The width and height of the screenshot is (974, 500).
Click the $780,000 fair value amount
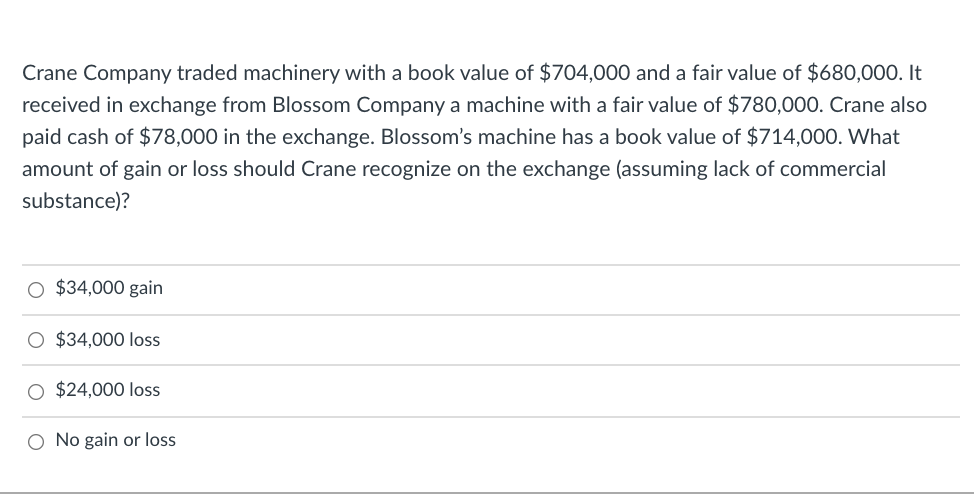pos(775,106)
